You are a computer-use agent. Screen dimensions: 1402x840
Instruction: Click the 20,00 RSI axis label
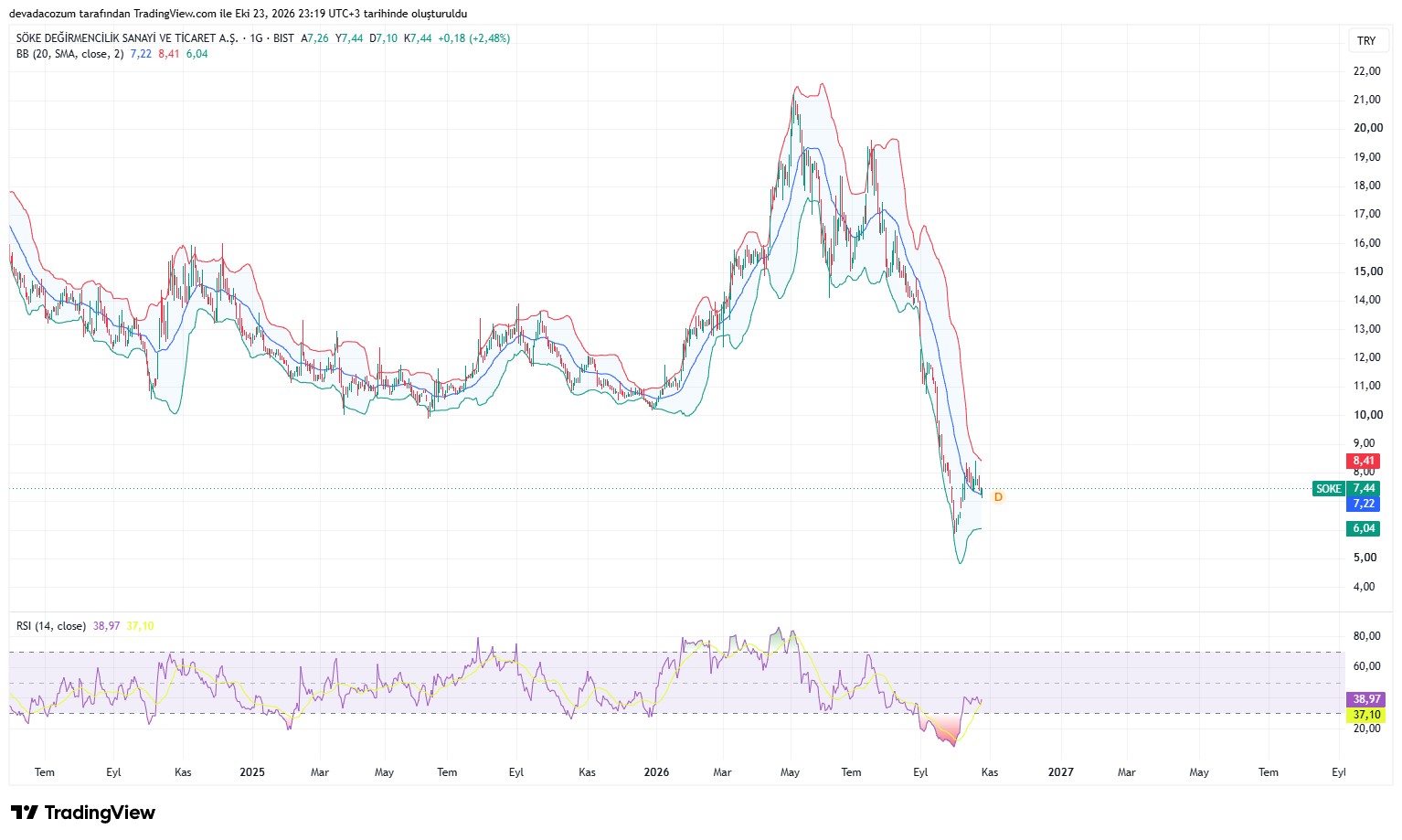pyautogui.click(x=1367, y=728)
